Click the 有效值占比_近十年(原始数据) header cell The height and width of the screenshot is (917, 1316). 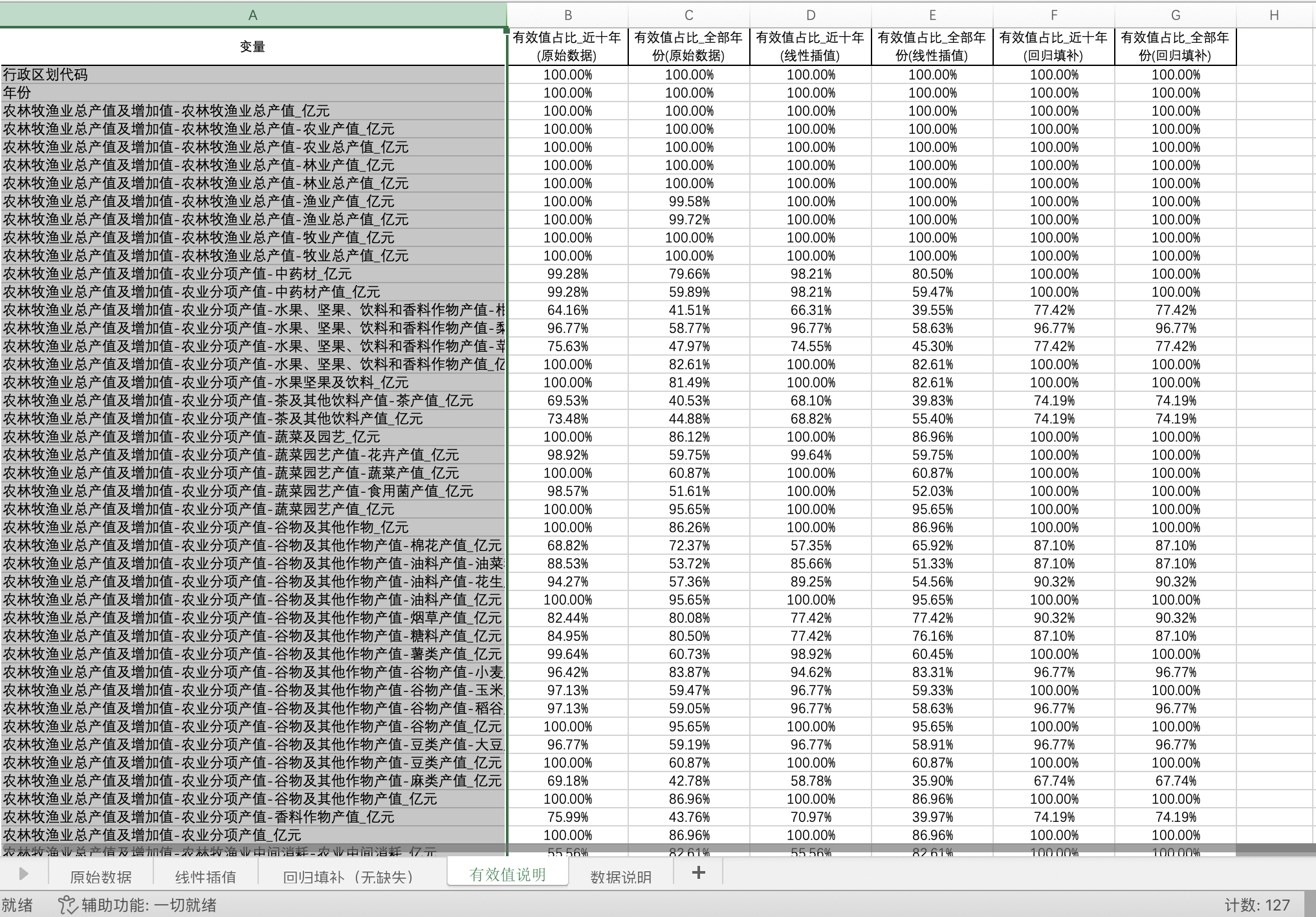pyautogui.click(x=567, y=47)
